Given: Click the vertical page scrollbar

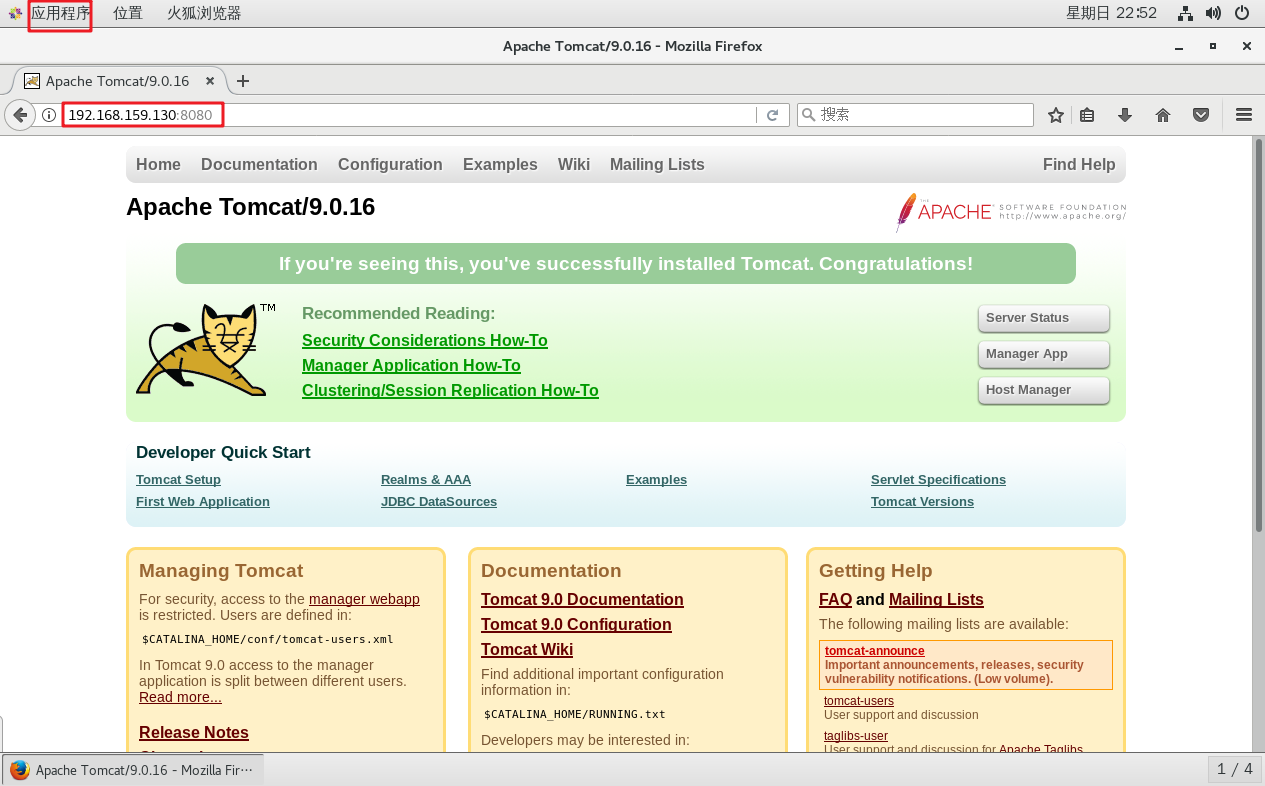Looking at the screenshot, I should coord(1259,336).
